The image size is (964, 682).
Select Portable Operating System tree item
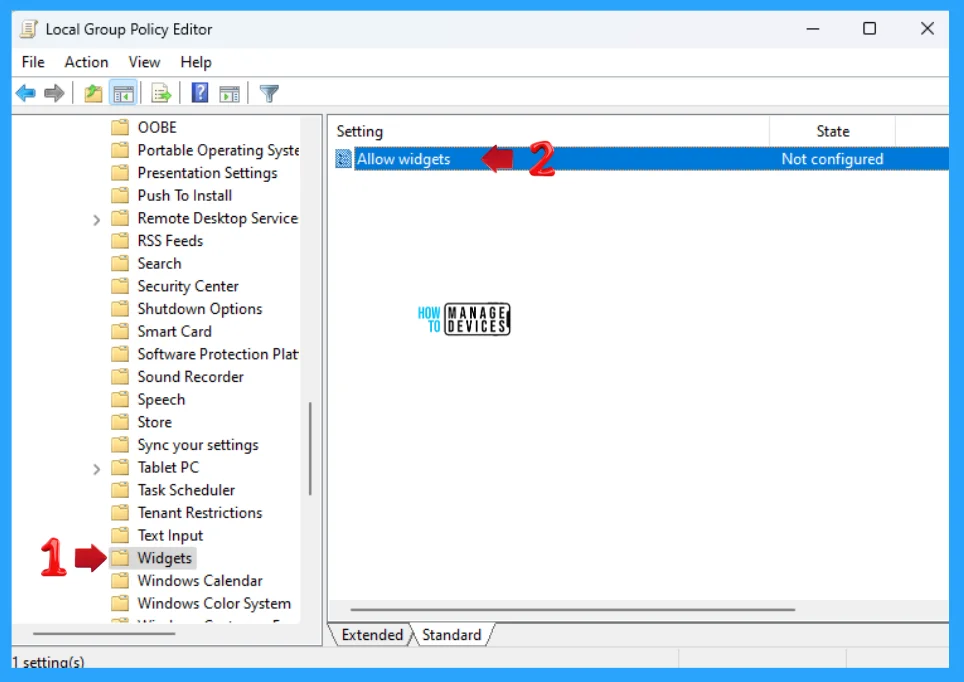[x=218, y=150]
